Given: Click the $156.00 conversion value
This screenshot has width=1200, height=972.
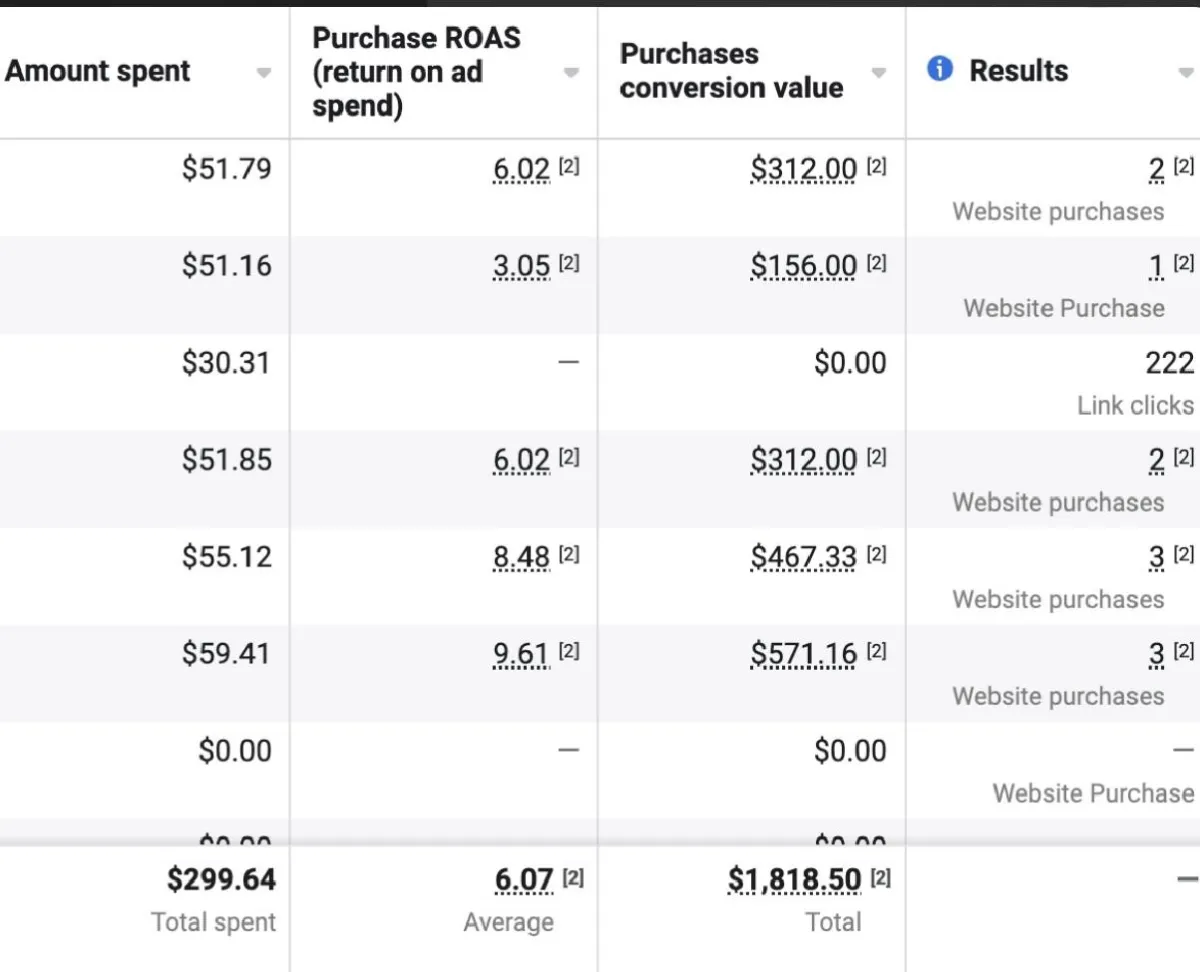Looking at the screenshot, I should pyautogui.click(x=803, y=267).
